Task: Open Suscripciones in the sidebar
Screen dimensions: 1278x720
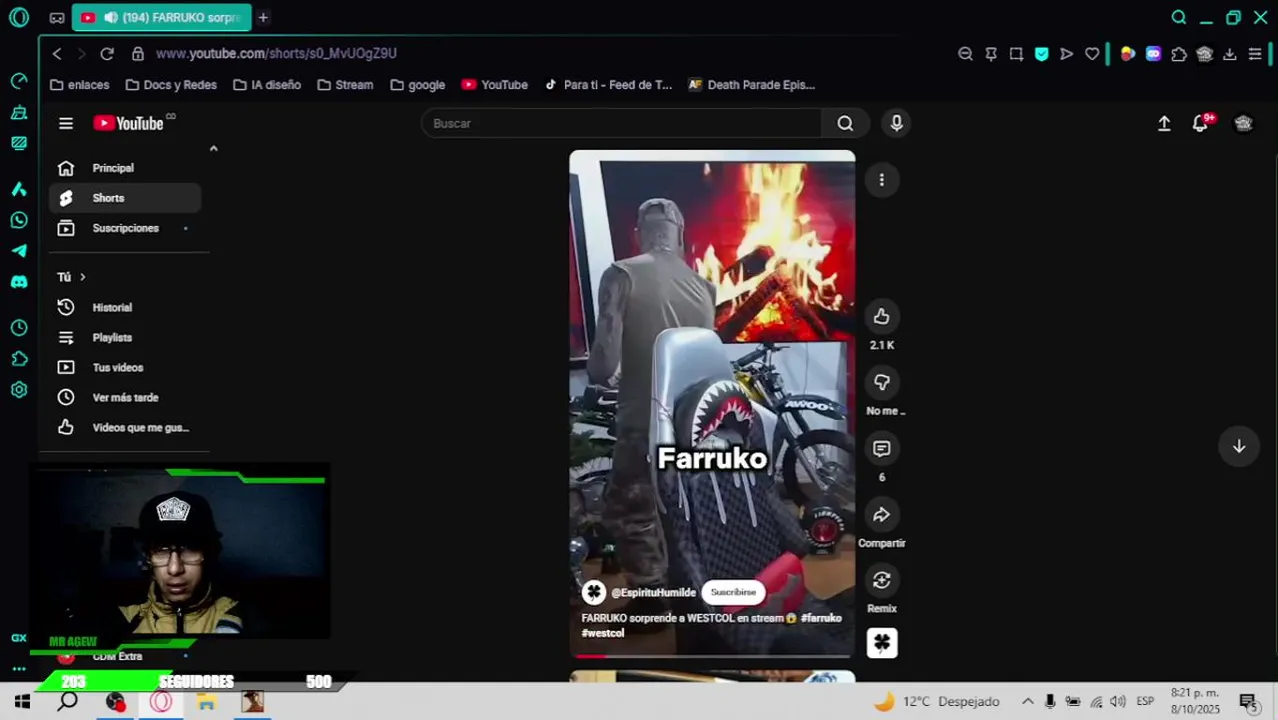Action: (x=125, y=228)
